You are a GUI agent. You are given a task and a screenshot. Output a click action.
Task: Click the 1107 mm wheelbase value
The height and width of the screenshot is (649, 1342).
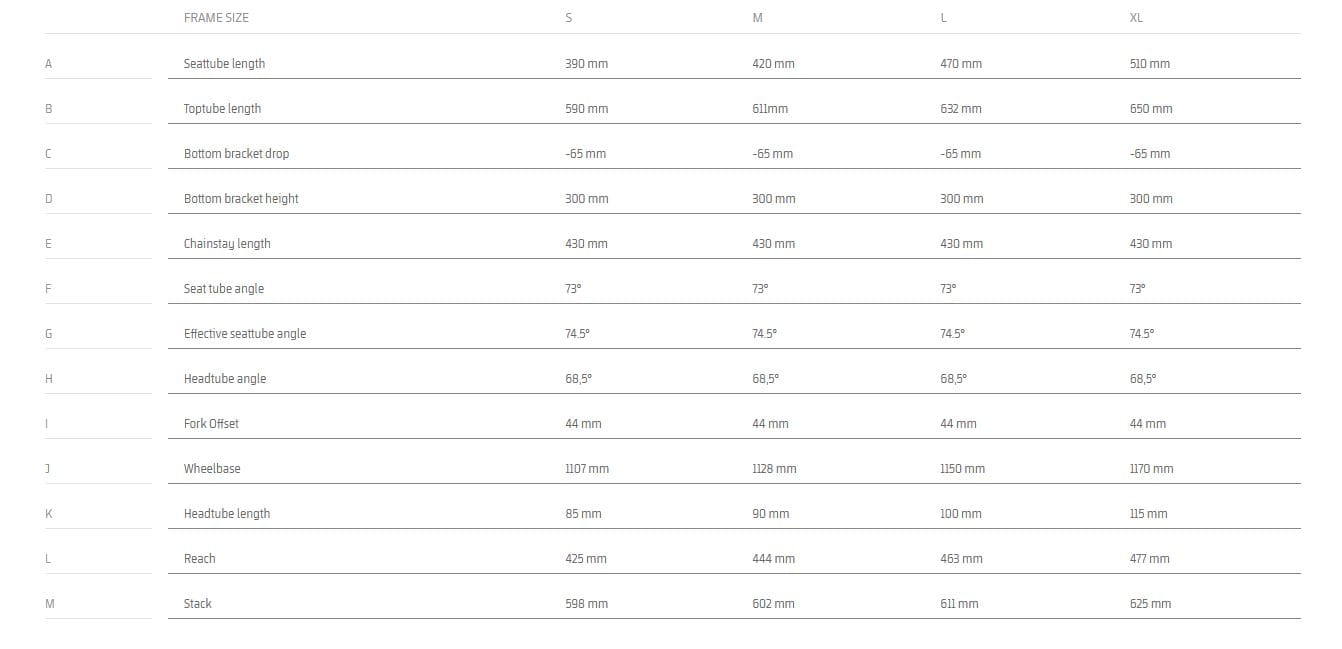tap(586, 468)
